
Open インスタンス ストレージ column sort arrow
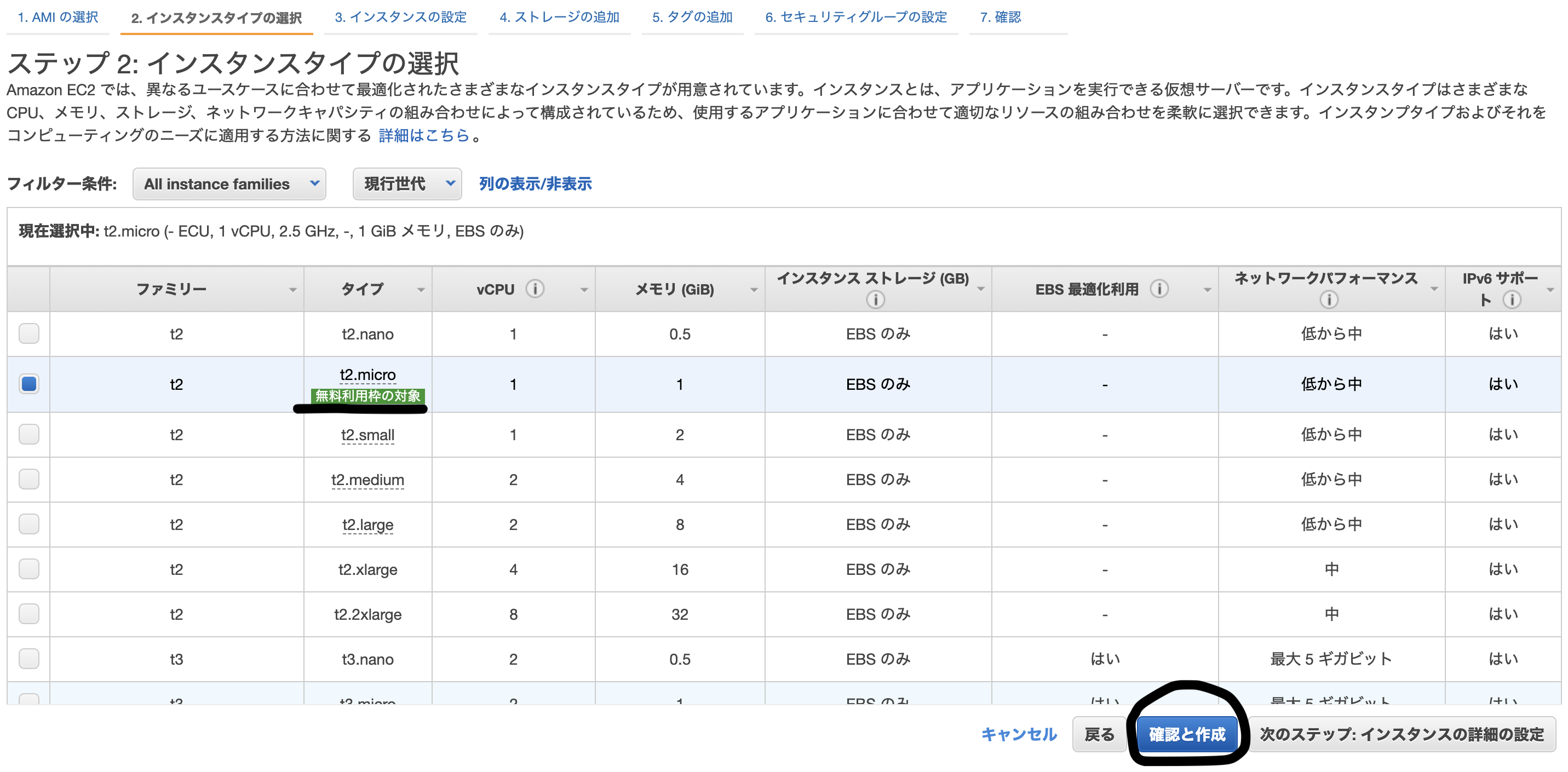pyautogui.click(x=981, y=290)
